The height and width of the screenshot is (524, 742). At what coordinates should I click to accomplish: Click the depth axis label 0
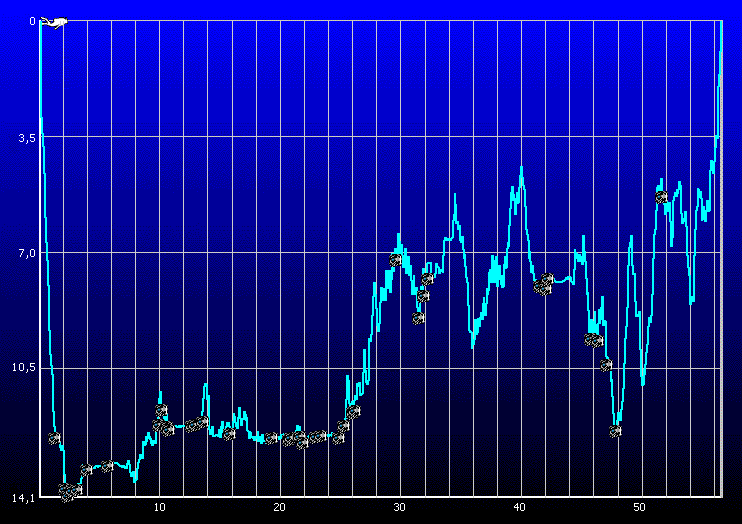coord(32,21)
